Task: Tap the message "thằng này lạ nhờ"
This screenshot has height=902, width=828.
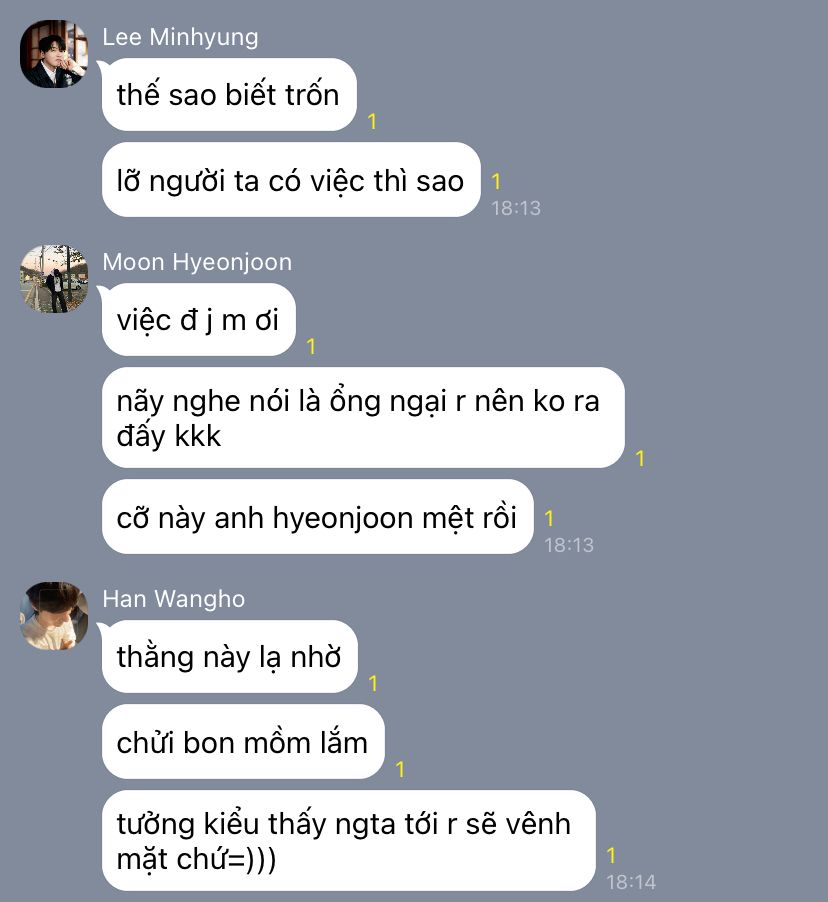Action: pos(230,656)
